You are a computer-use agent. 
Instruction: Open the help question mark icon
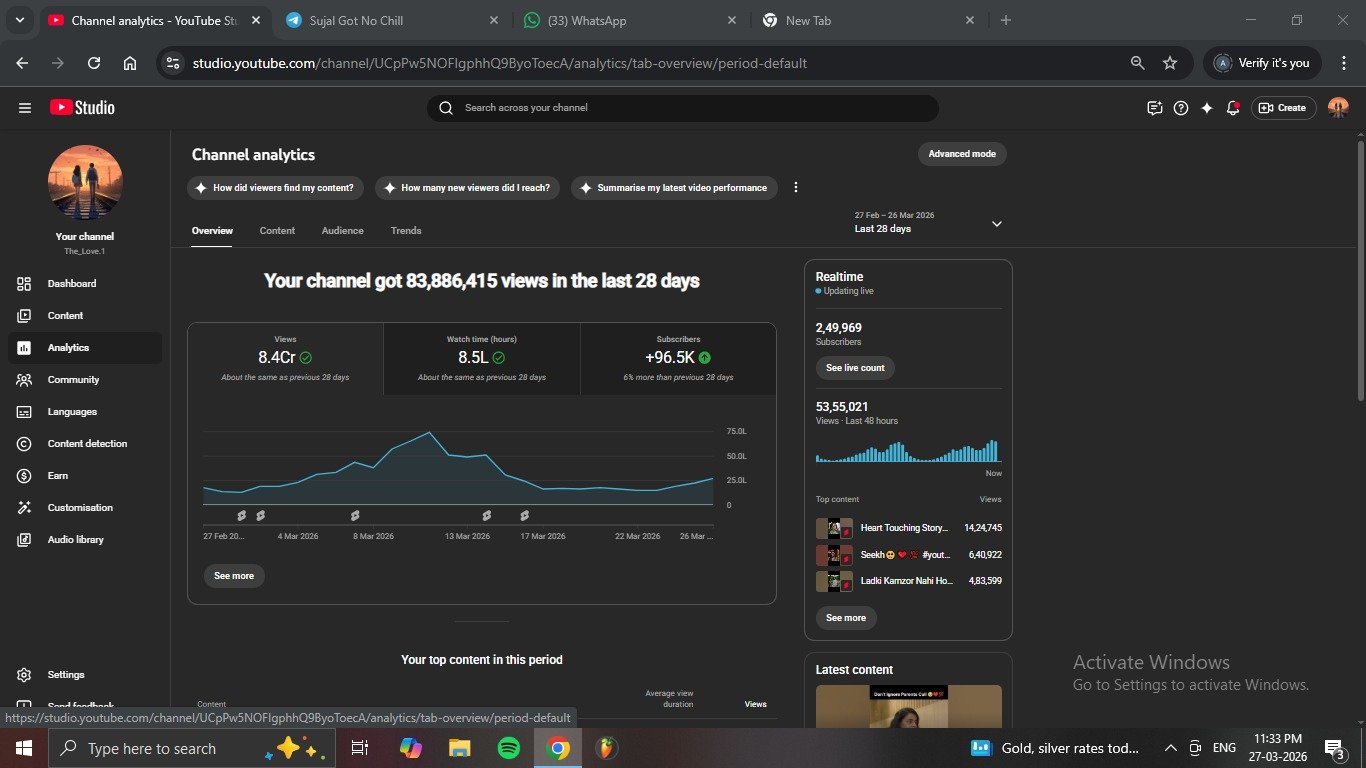pyautogui.click(x=1181, y=108)
